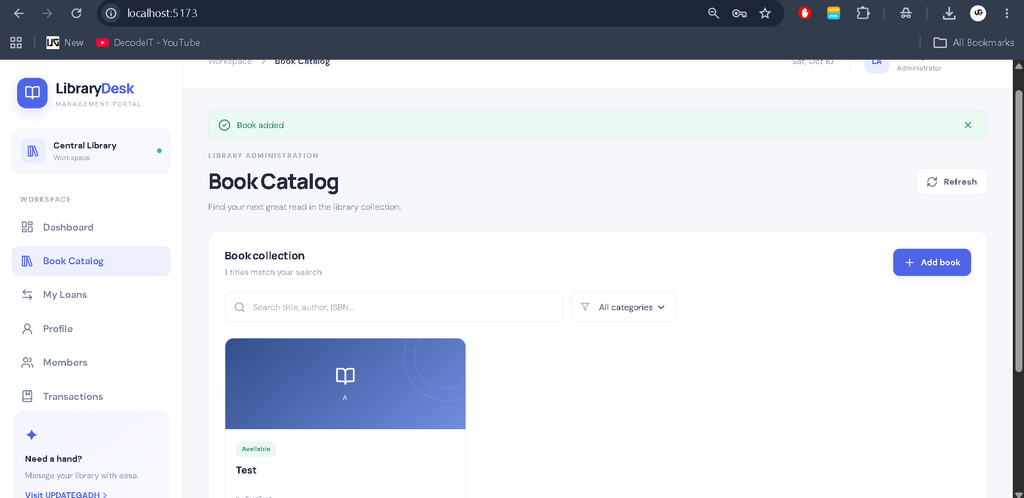
Task: Click the filter funnel icon
Action: 585,307
